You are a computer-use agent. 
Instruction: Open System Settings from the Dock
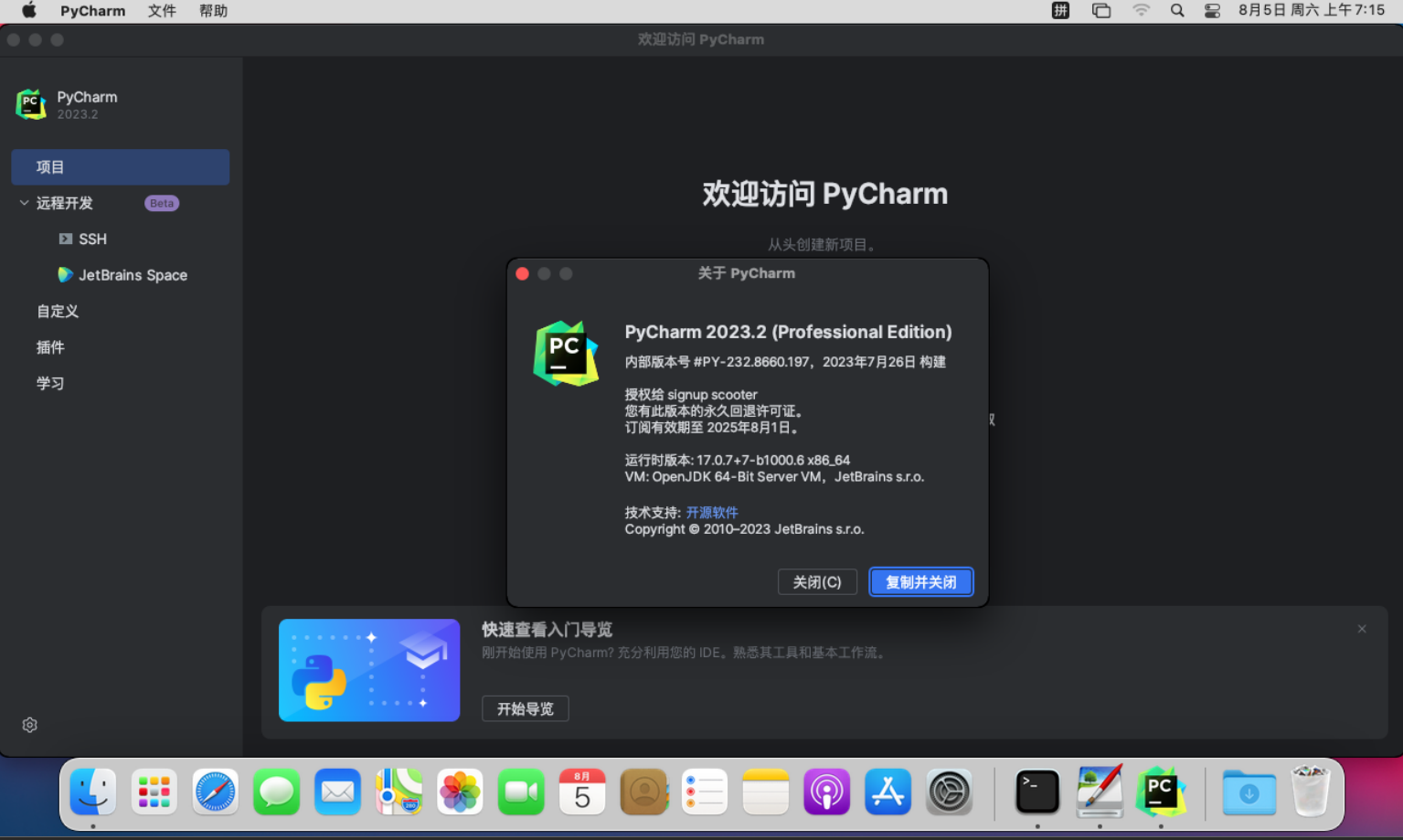[x=949, y=792]
